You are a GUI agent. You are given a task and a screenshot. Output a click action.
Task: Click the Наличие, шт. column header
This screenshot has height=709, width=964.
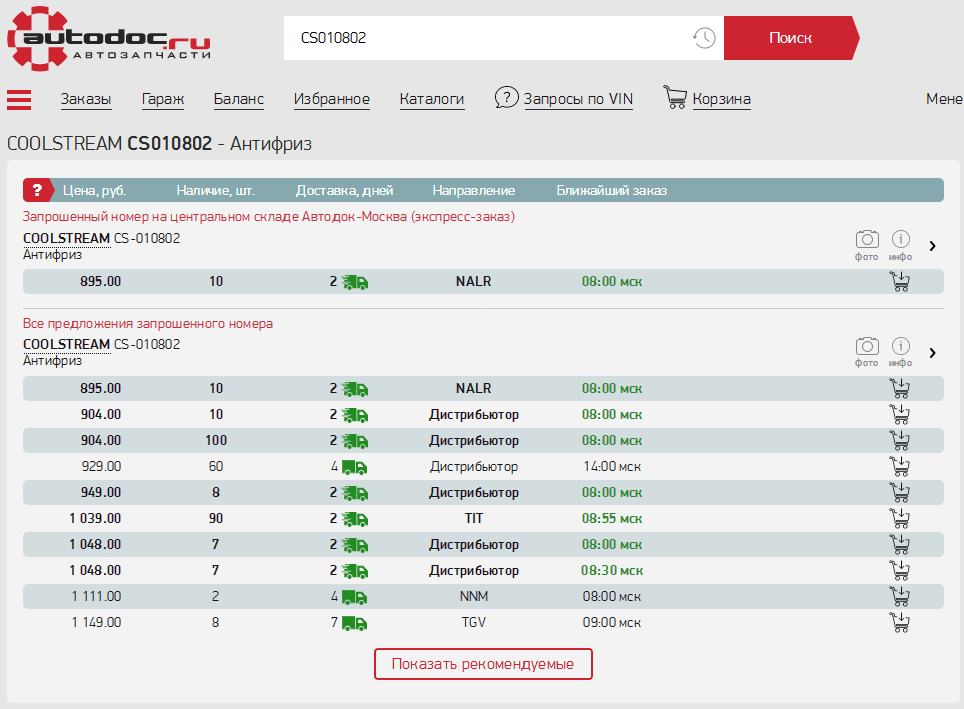tap(216, 191)
